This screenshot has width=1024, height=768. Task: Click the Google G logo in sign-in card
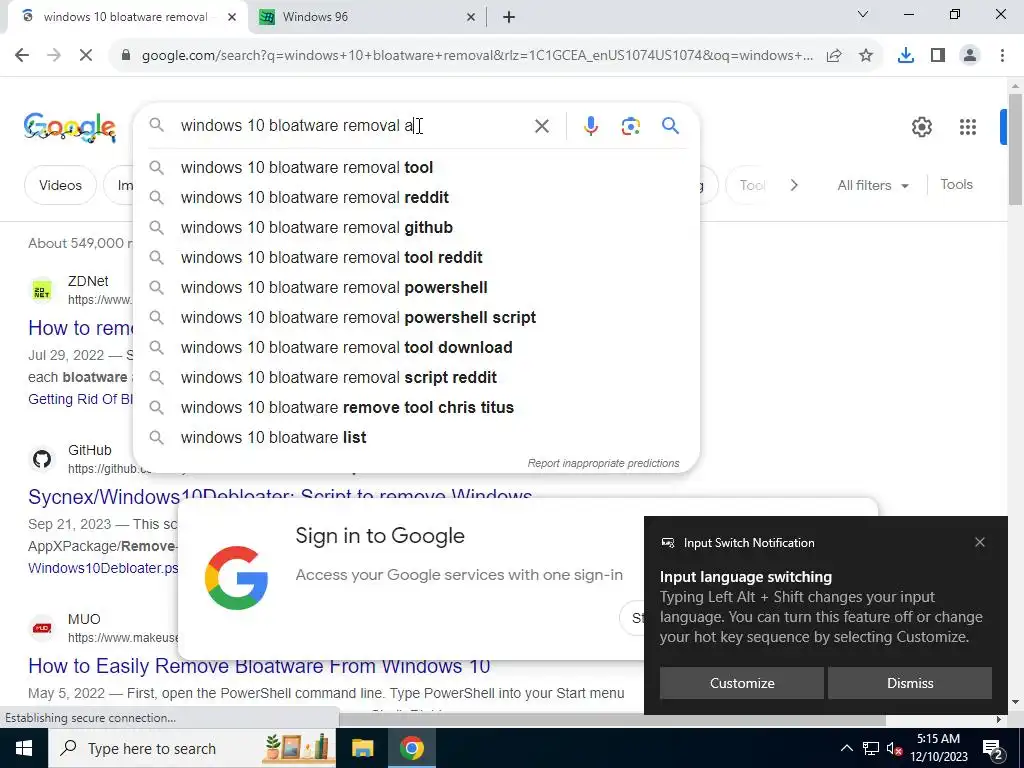click(236, 578)
